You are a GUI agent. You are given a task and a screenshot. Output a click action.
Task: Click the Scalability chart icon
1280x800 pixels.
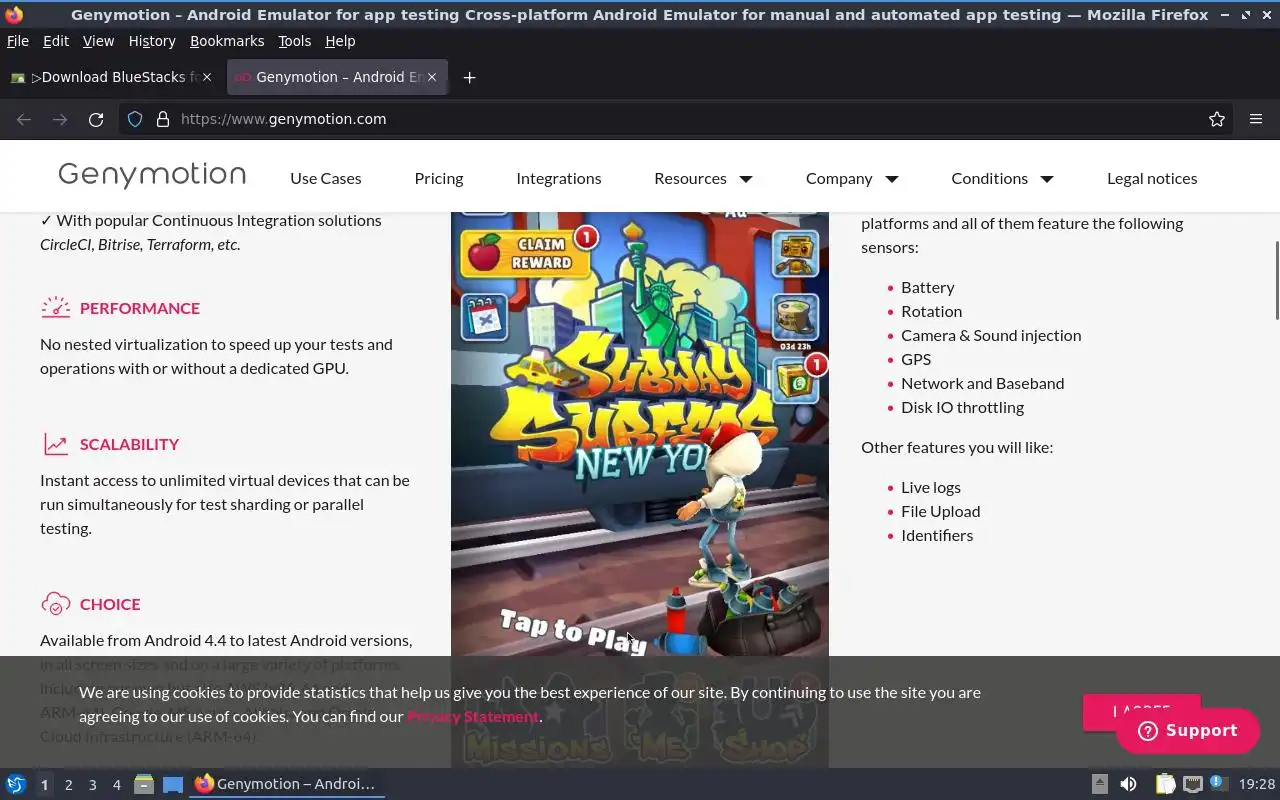click(55, 444)
